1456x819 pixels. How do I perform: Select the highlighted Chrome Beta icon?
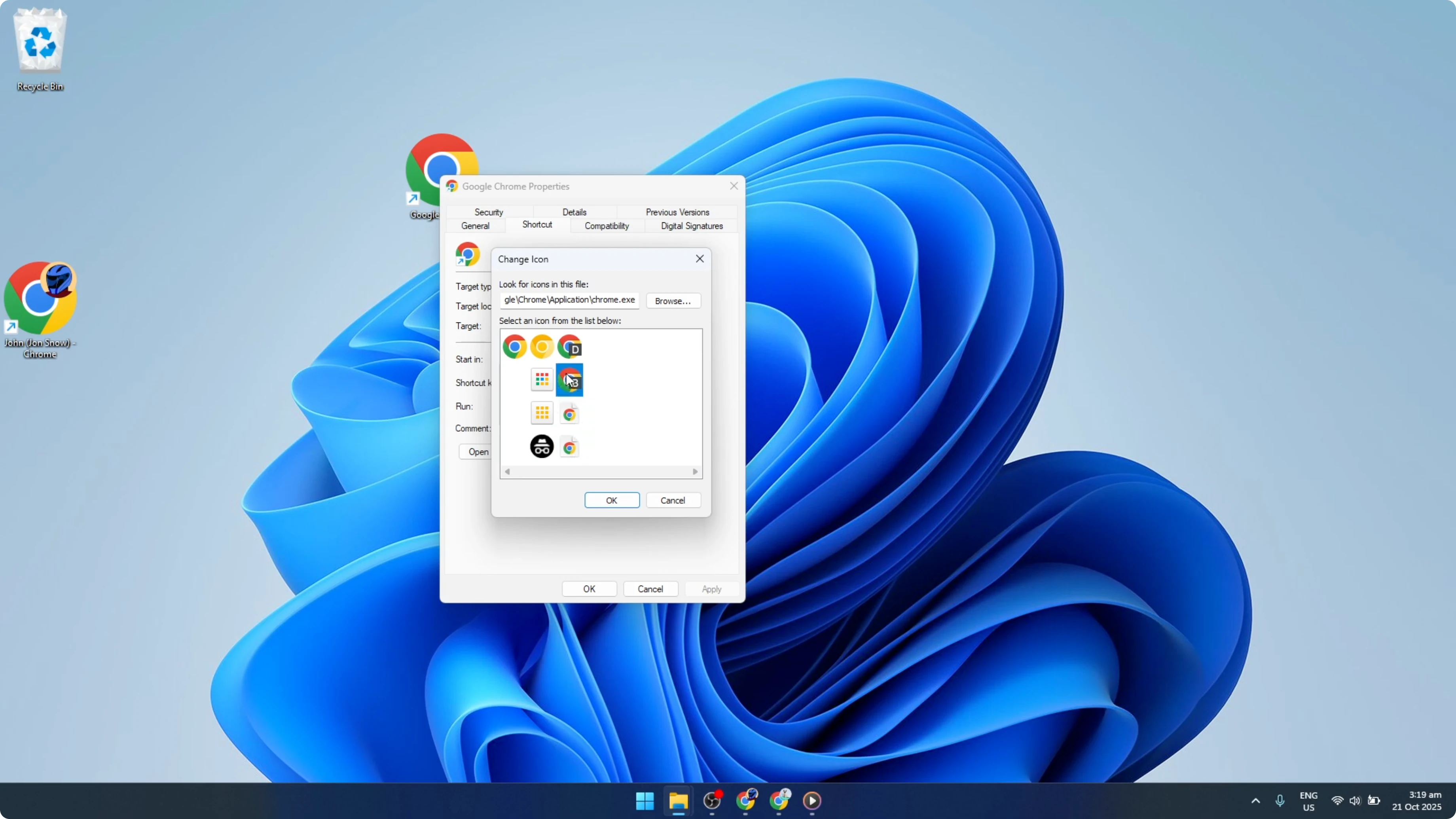click(x=570, y=380)
